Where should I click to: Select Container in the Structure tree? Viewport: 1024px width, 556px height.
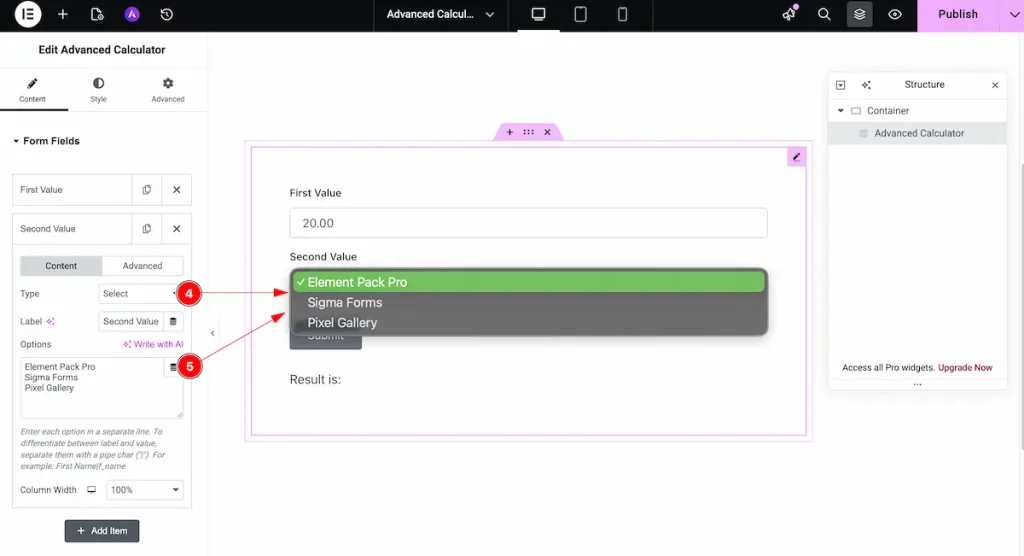tap(917, 111)
